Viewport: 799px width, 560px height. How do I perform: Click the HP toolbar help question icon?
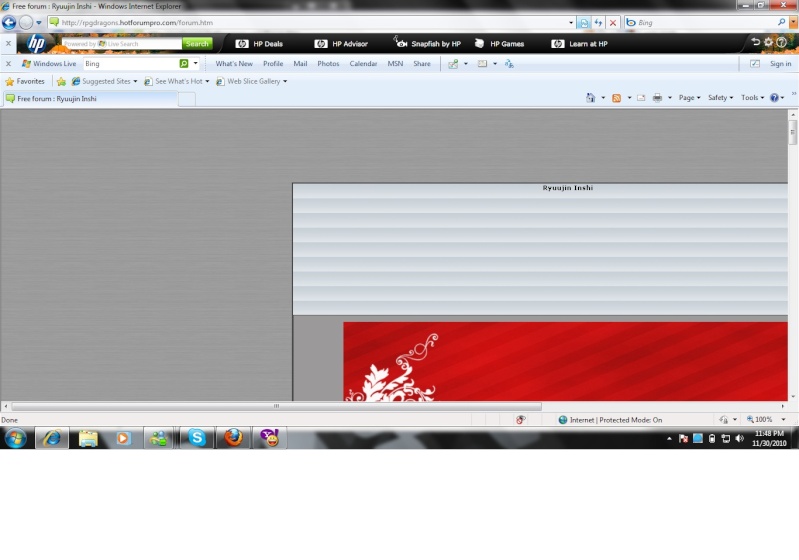tap(781, 42)
